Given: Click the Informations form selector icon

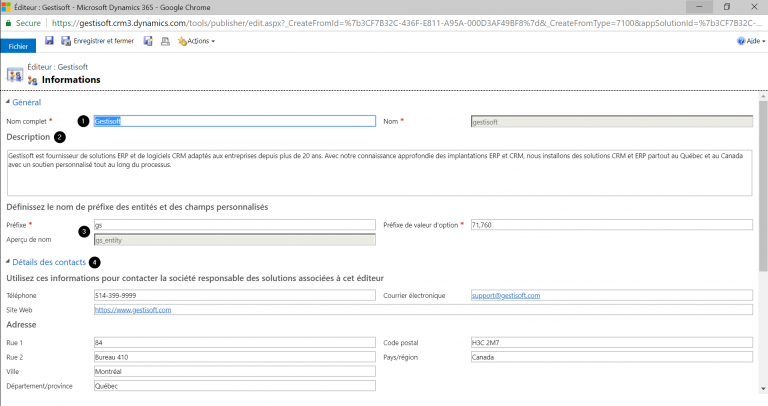Looking at the screenshot, I should [33, 80].
